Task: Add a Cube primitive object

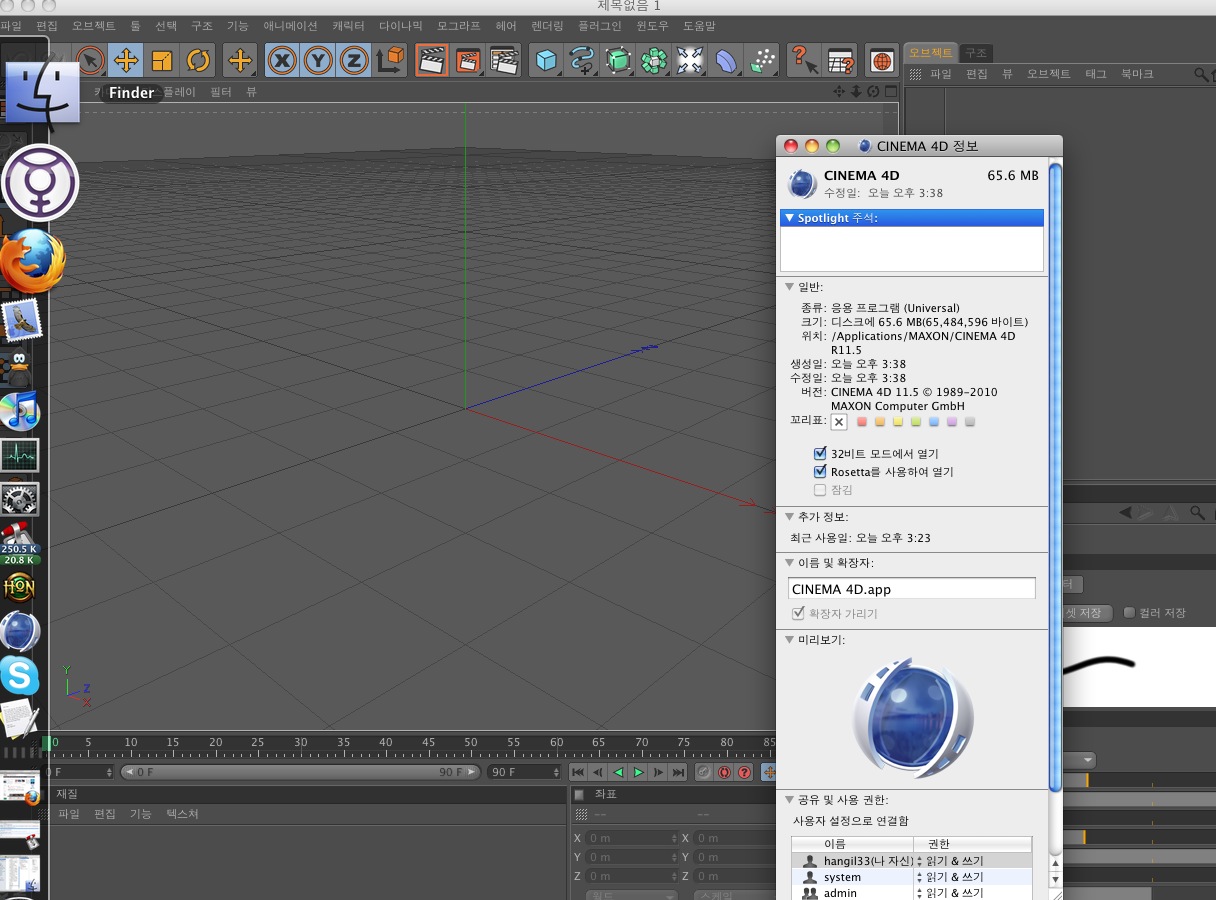Action: tap(545, 61)
